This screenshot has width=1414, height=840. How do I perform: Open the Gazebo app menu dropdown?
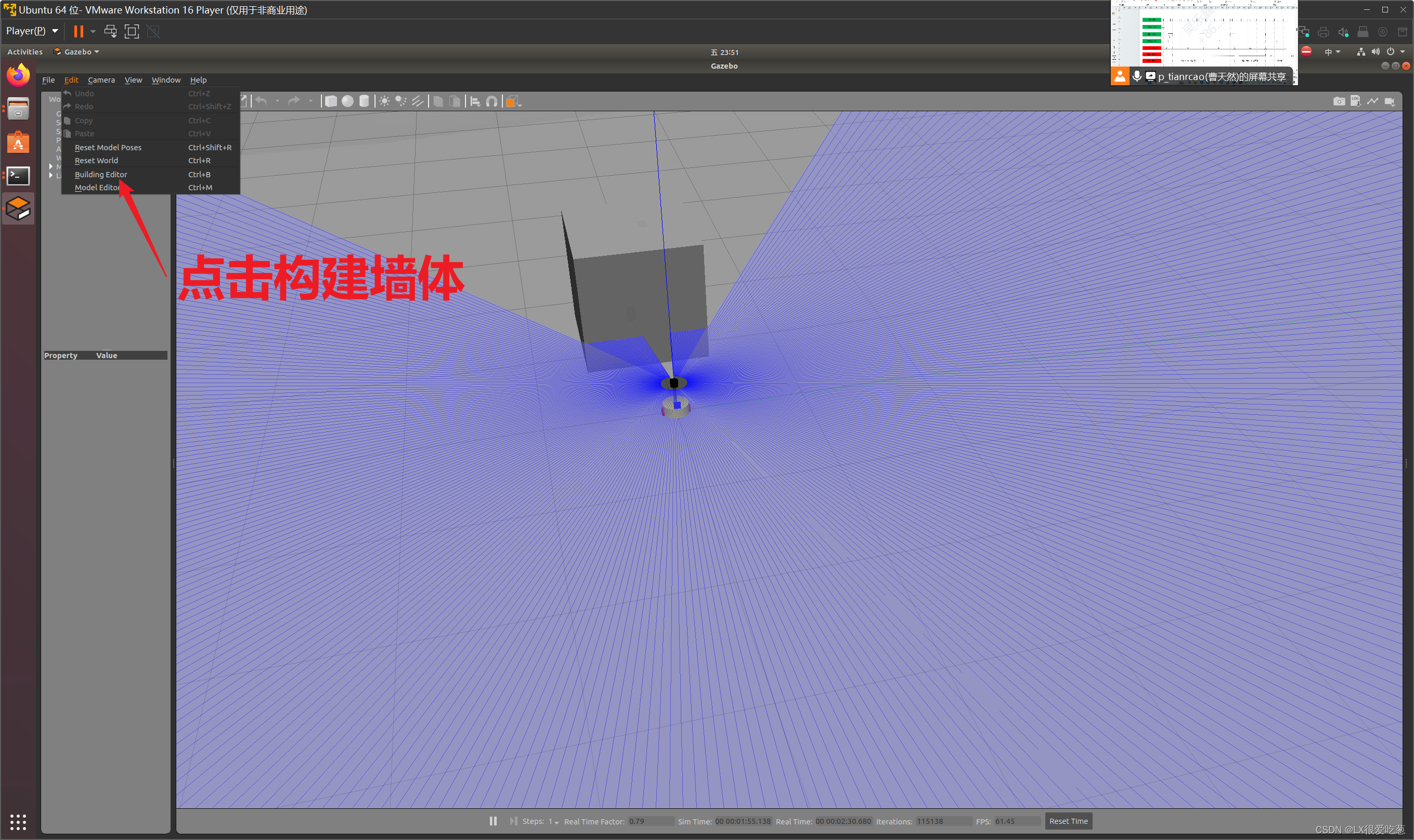pos(77,51)
